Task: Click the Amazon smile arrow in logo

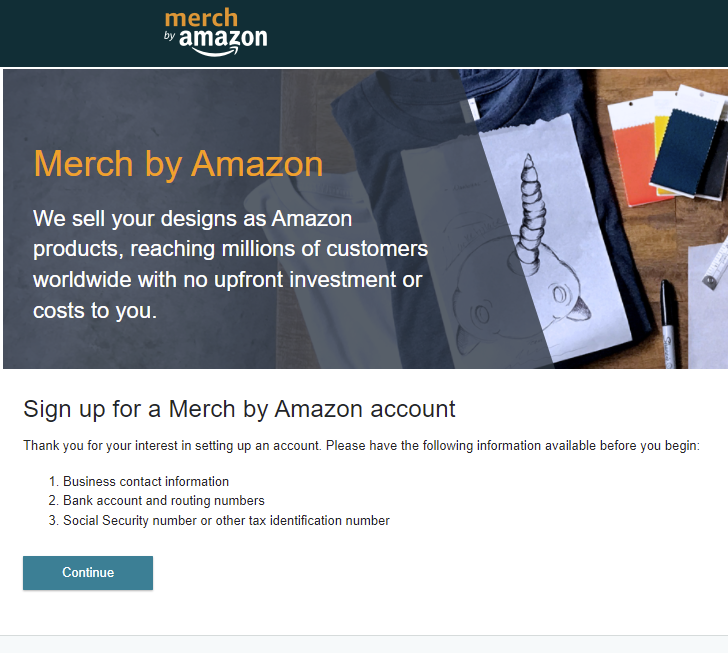Action: (216, 51)
